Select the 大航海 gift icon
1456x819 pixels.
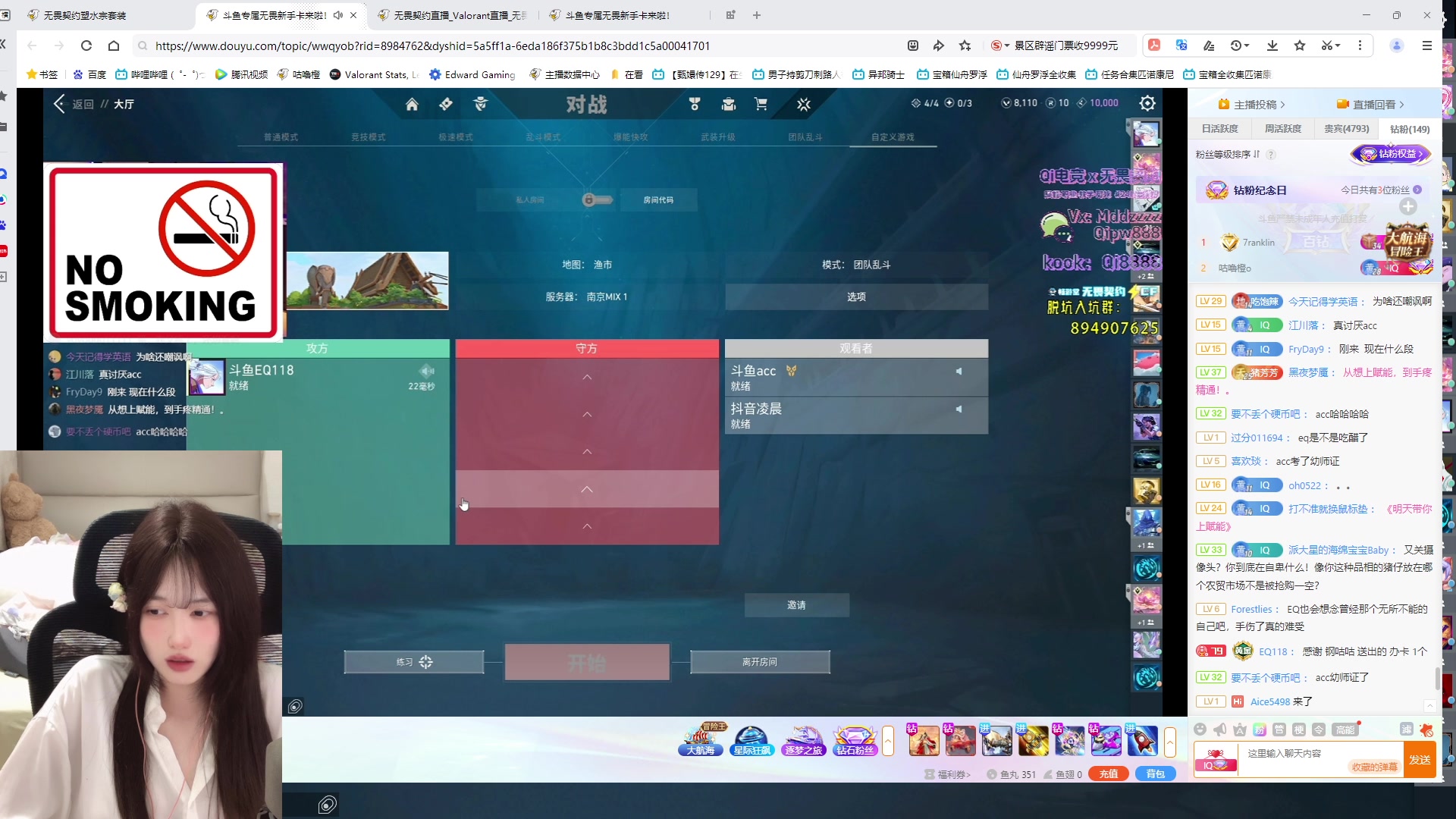click(701, 740)
